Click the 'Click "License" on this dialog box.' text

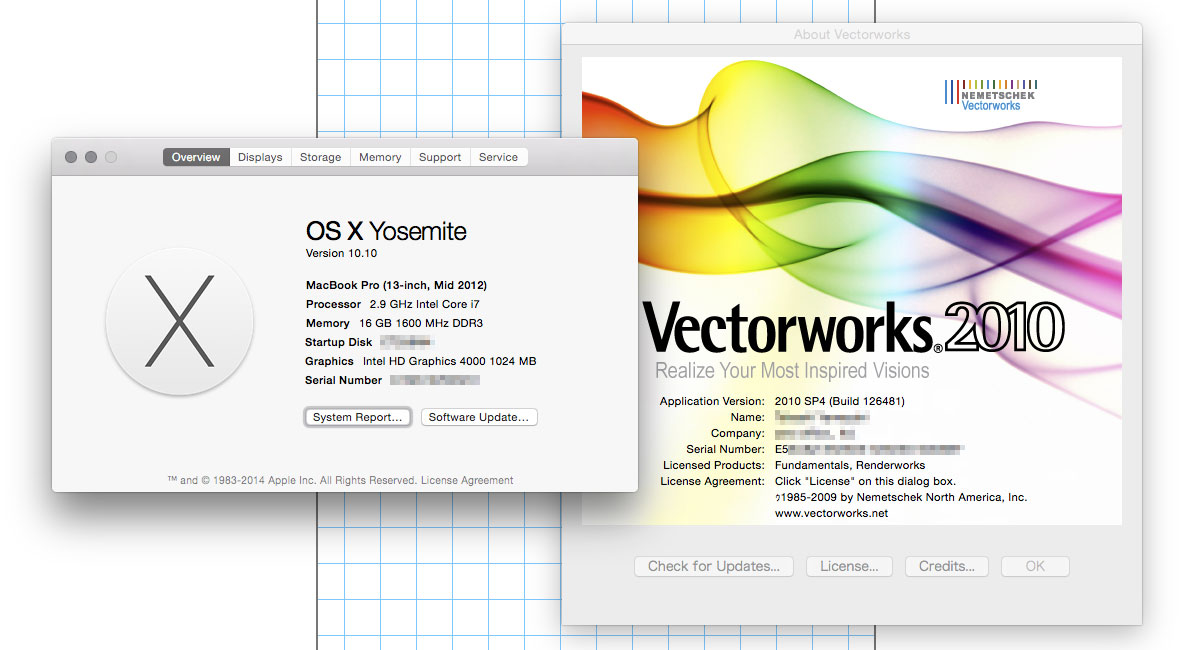tap(865, 481)
